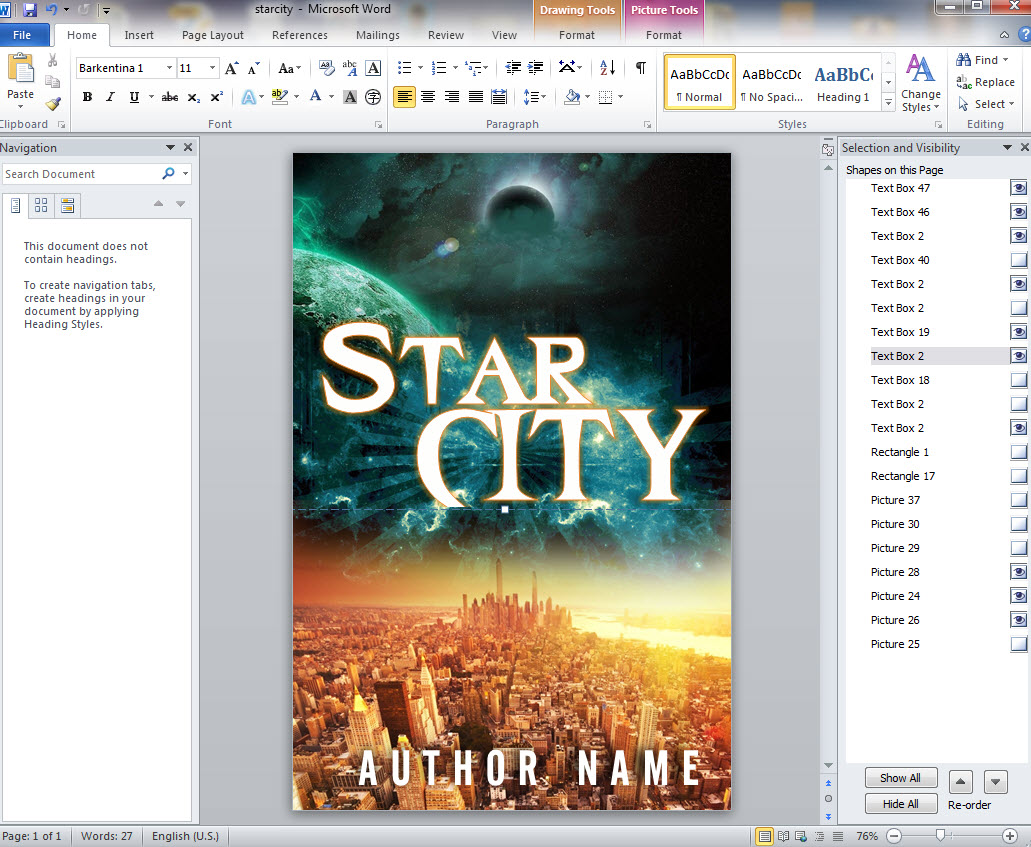The image size is (1031, 847).
Task: Toggle visibility of Picture 28
Action: point(1018,572)
